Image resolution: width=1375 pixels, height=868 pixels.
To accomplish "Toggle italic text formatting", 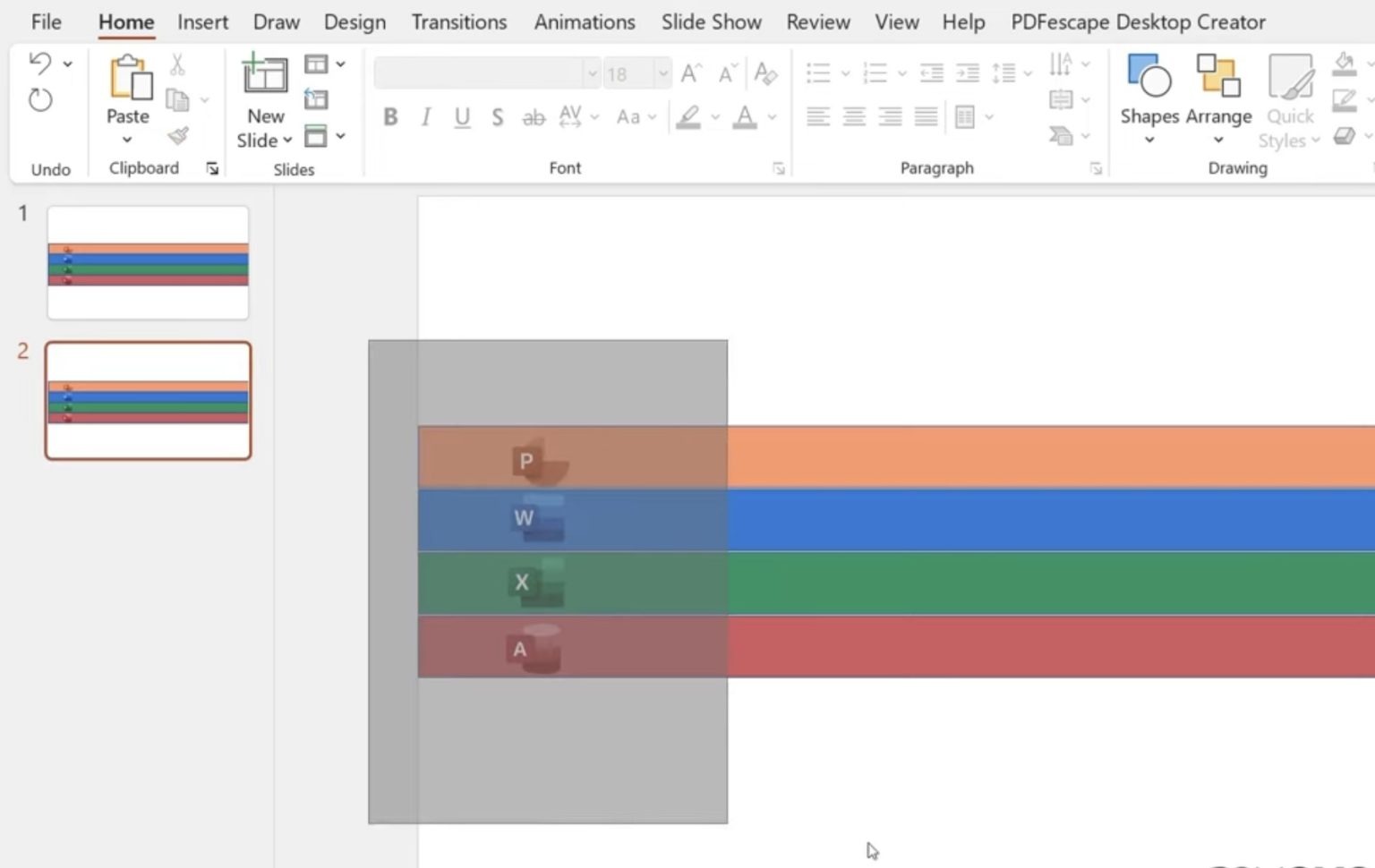I will [425, 116].
